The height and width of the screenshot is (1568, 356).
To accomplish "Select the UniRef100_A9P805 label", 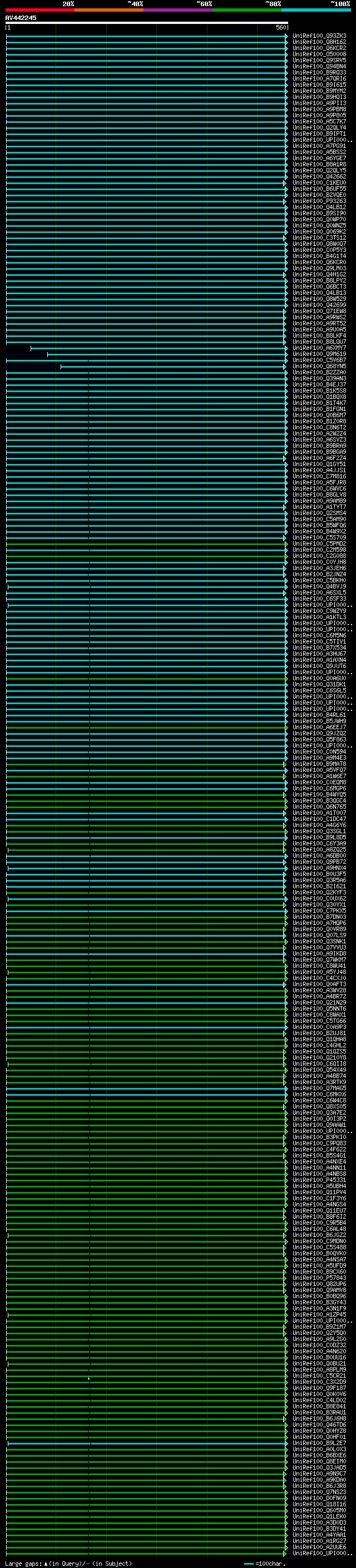I will (319, 115).
